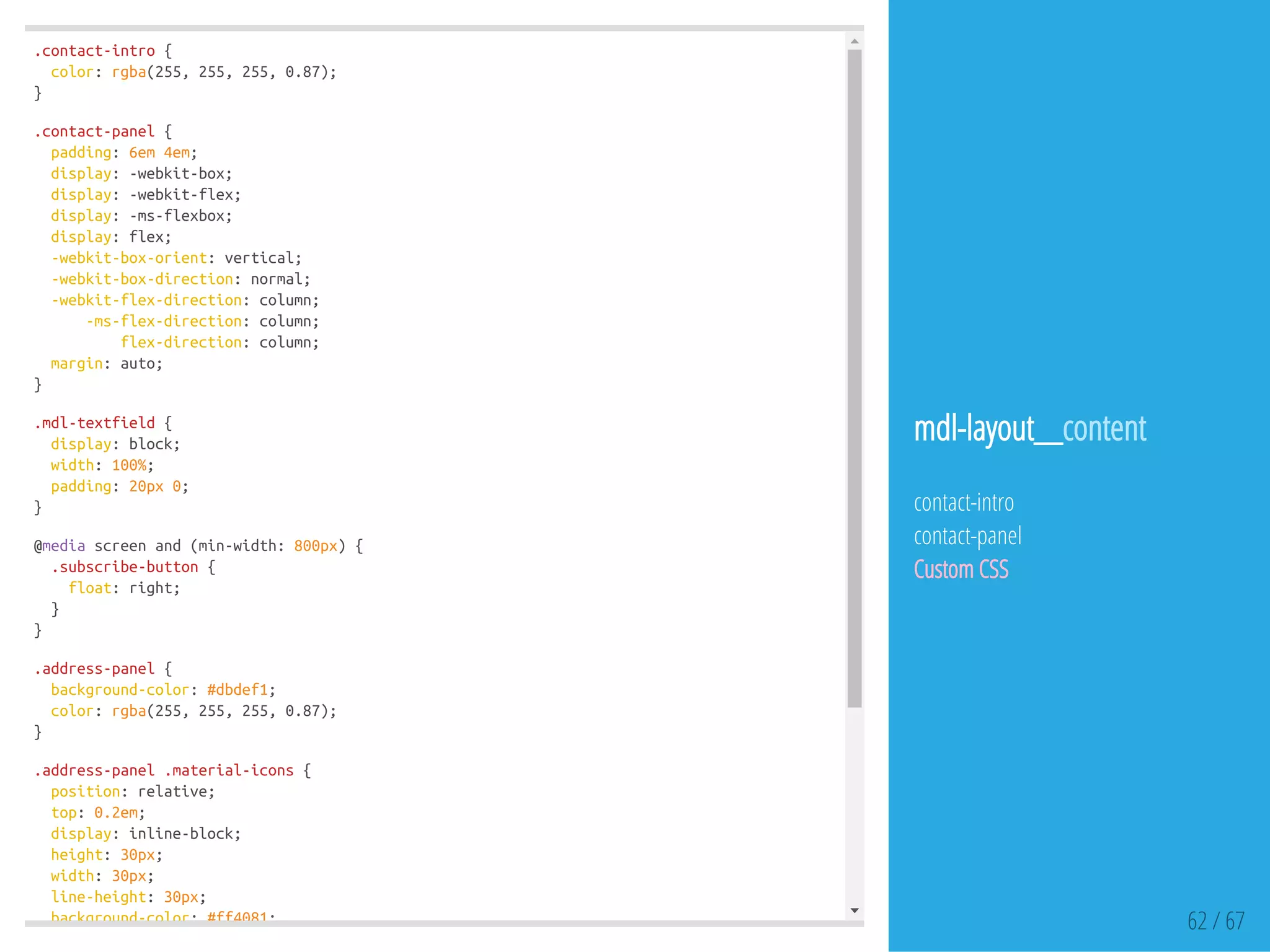Click the scroll down arrow of code panel

(x=855, y=910)
